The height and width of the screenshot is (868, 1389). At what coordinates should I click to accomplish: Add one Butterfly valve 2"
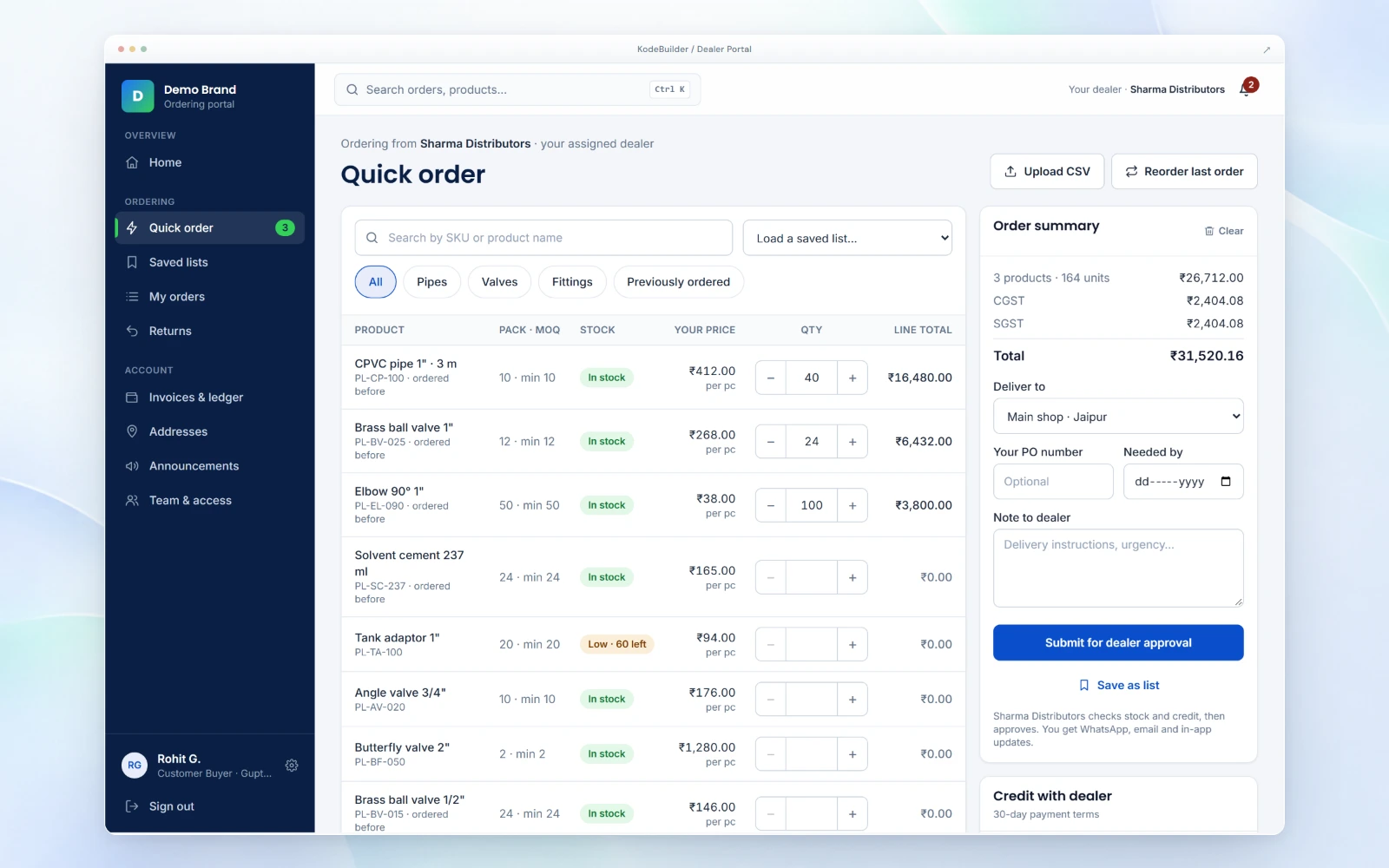[852, 754]
